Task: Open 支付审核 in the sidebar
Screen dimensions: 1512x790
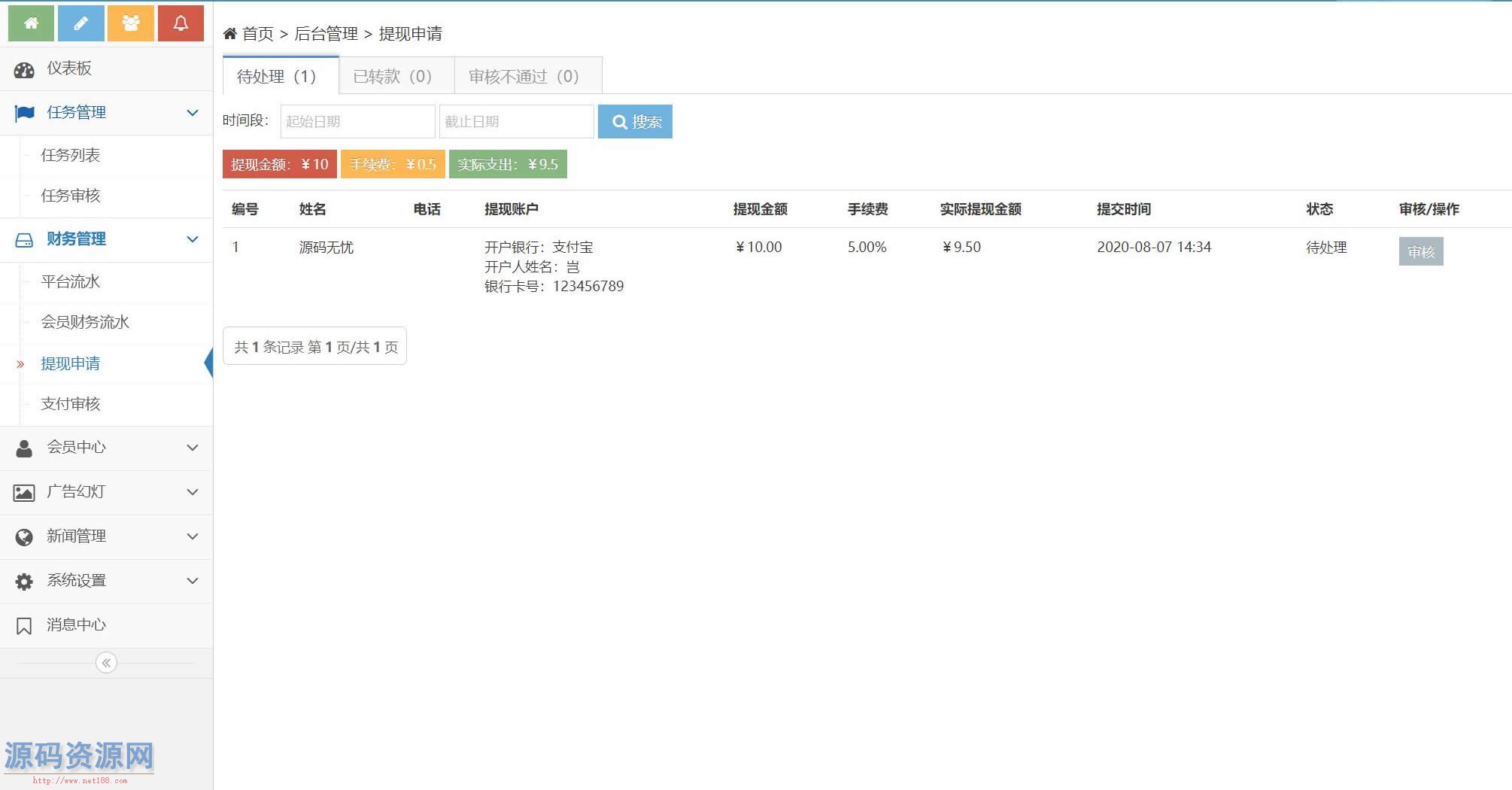Action: point(71,404)
